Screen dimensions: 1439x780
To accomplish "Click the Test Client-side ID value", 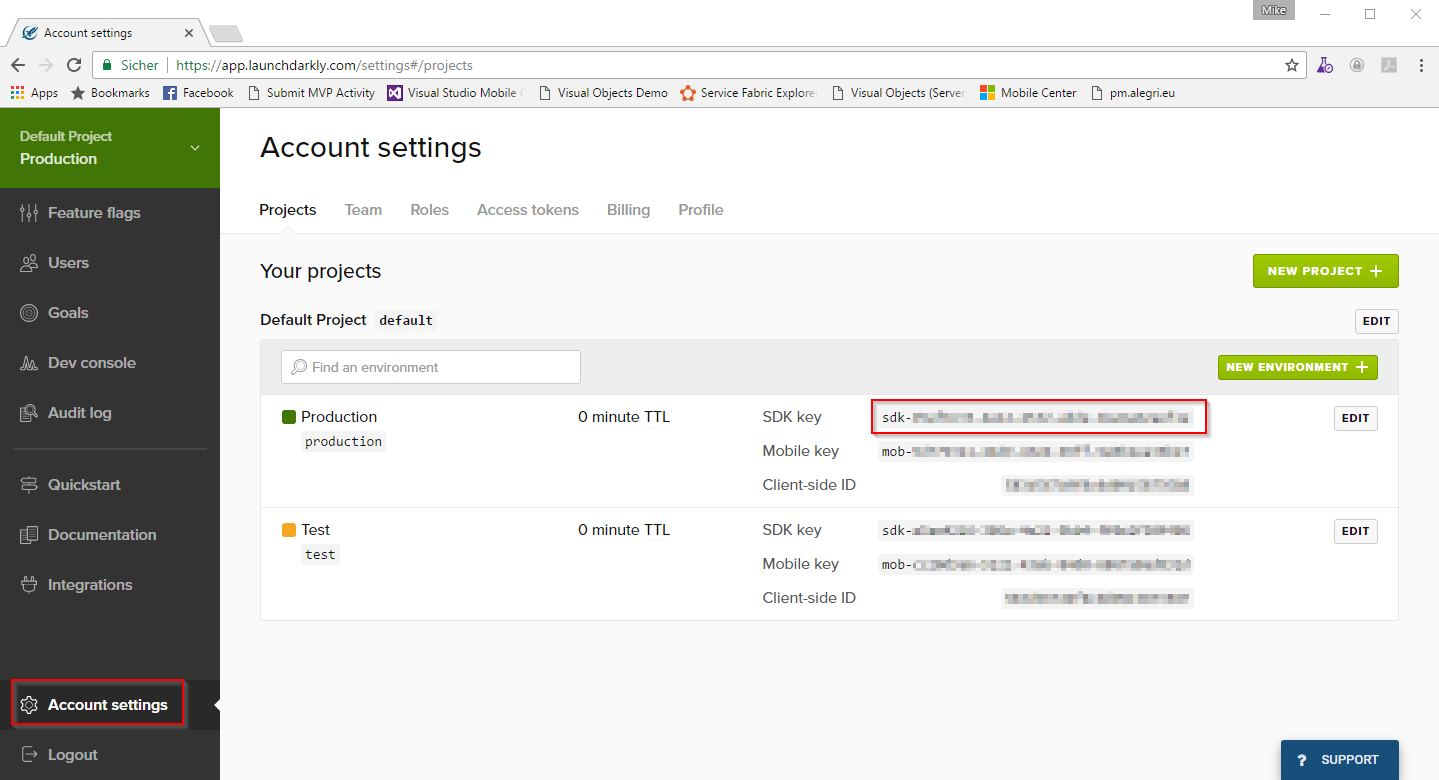I will (x=1098, y=598).
